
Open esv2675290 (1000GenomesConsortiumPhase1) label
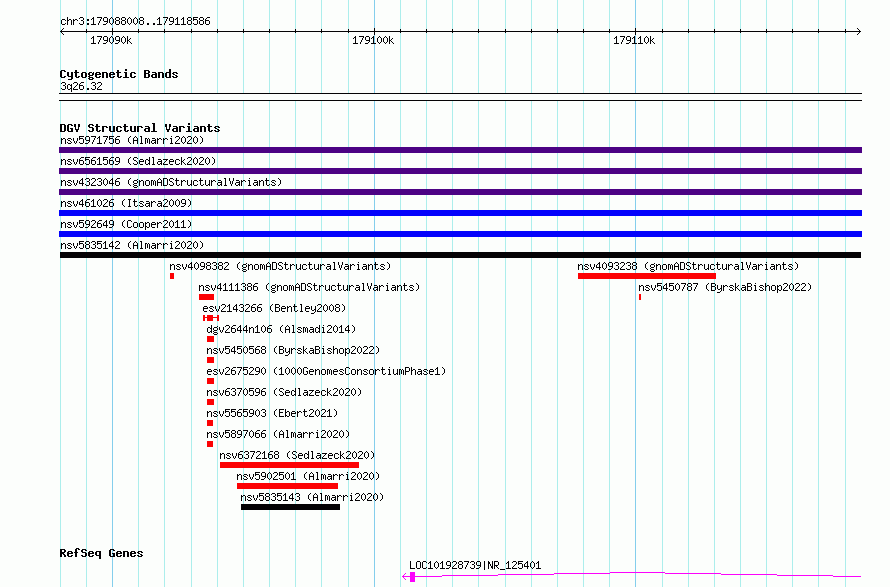pyautogui.click(x=326, y=371)
